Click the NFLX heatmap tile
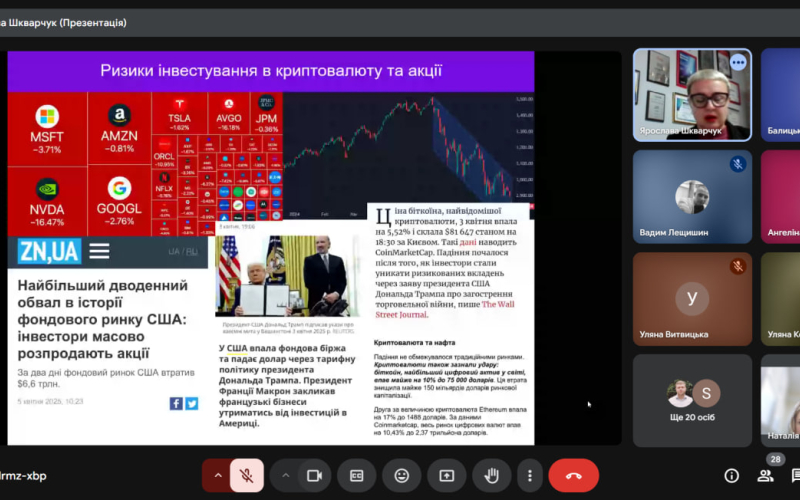Viewport: 800px width, 500px height. pos(164,185)
